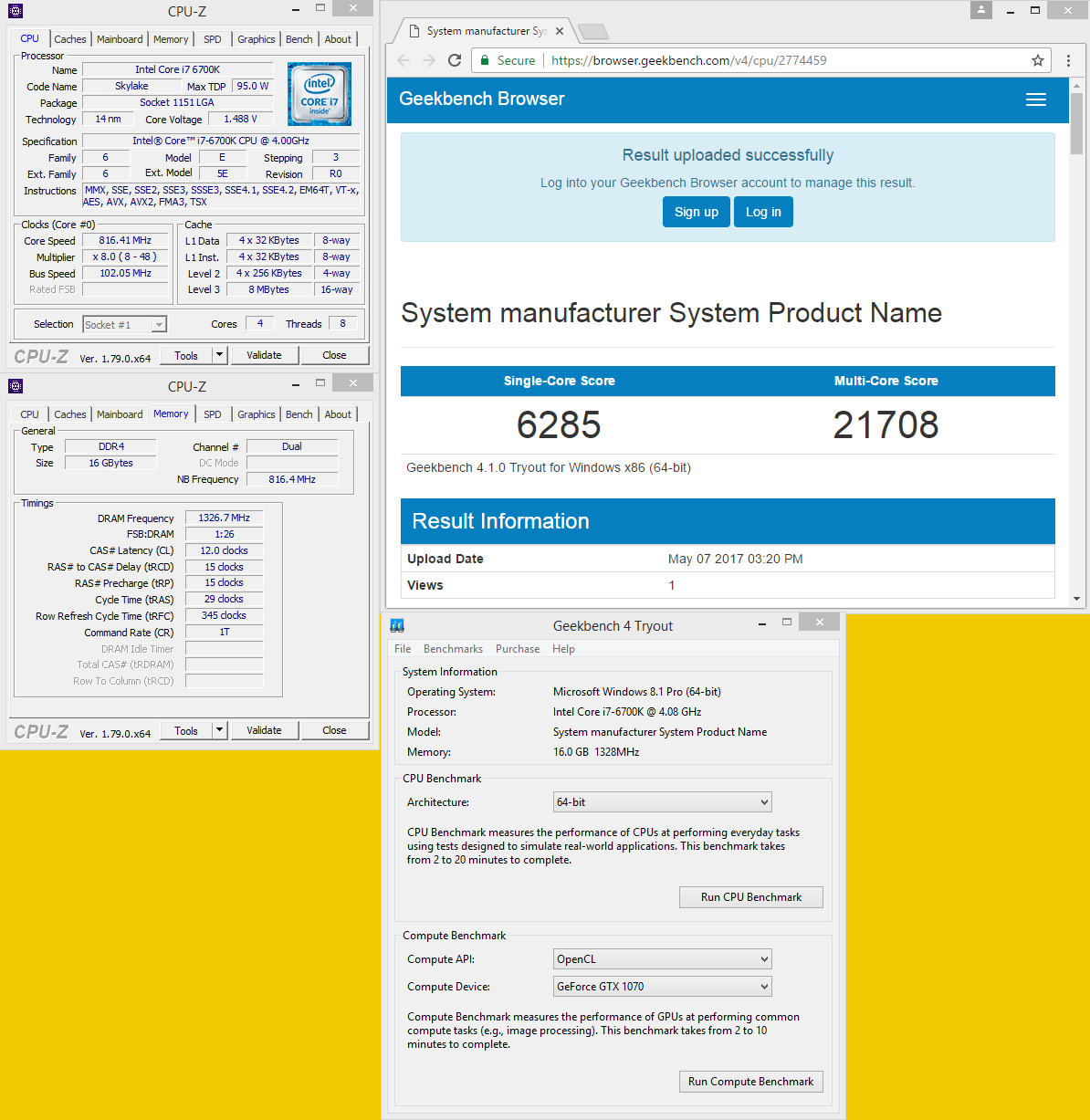Click NB Frequency value 816.4 MHz
This screenshot has width=1090, height=1120.
292,479
